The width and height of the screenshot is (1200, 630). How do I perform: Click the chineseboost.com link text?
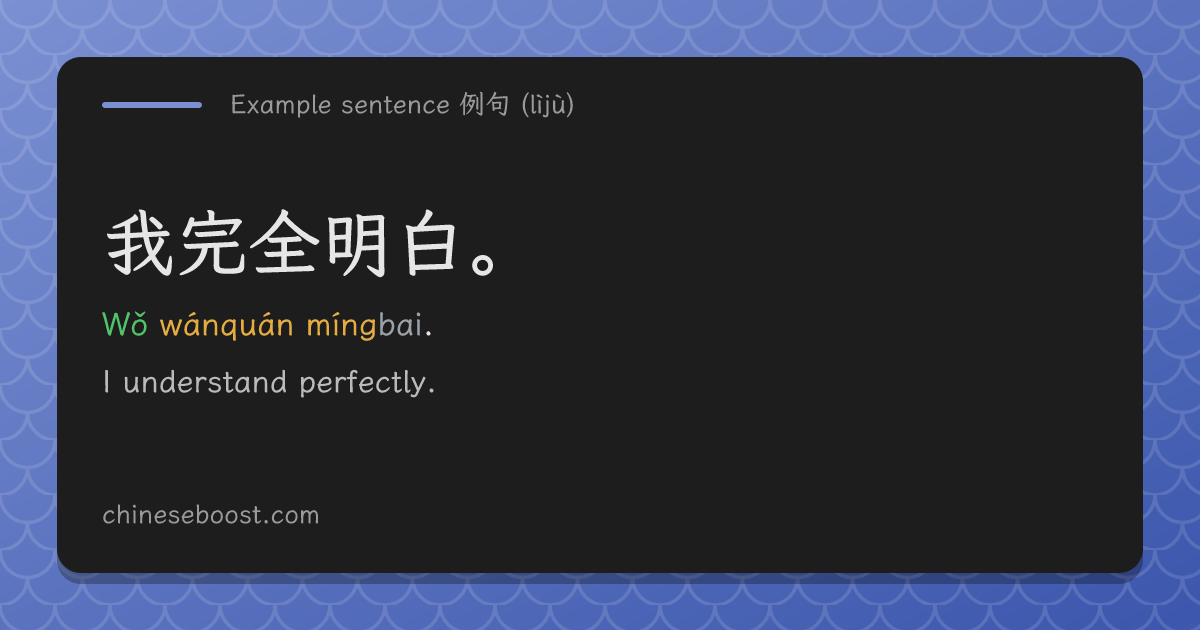click(211, 516)
